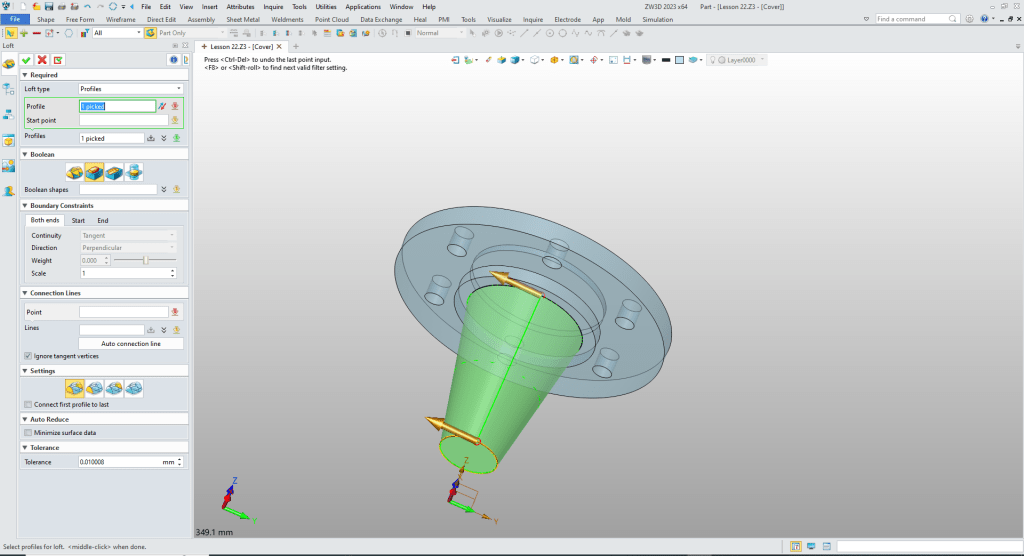The width and height of the screenshot is (1024, 556).
Task: Enable Minimize surface data checkbox
Action: [x=27, y=432]
